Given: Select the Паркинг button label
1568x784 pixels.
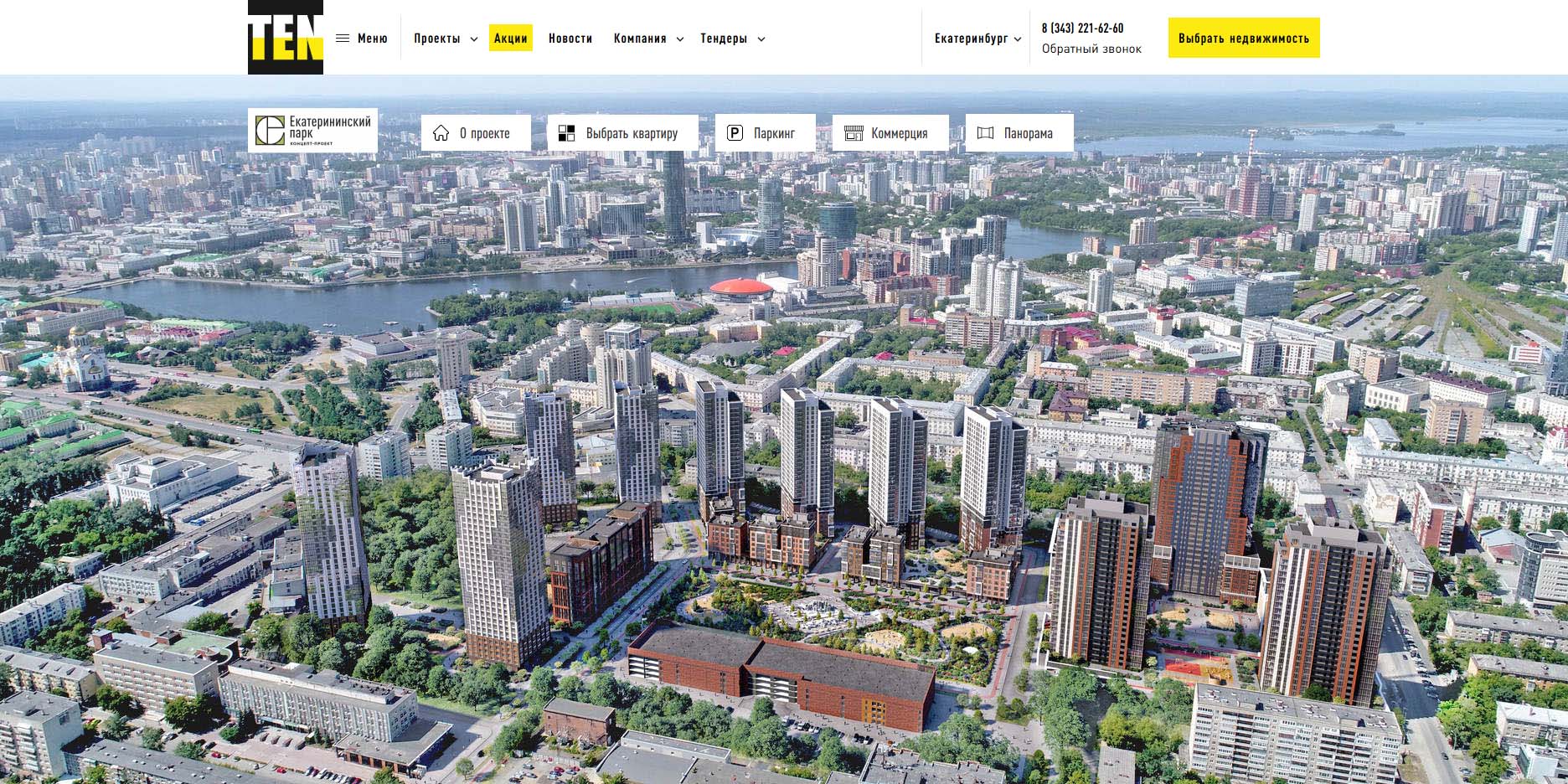Looking at the screenshot, I should point(774,133).
